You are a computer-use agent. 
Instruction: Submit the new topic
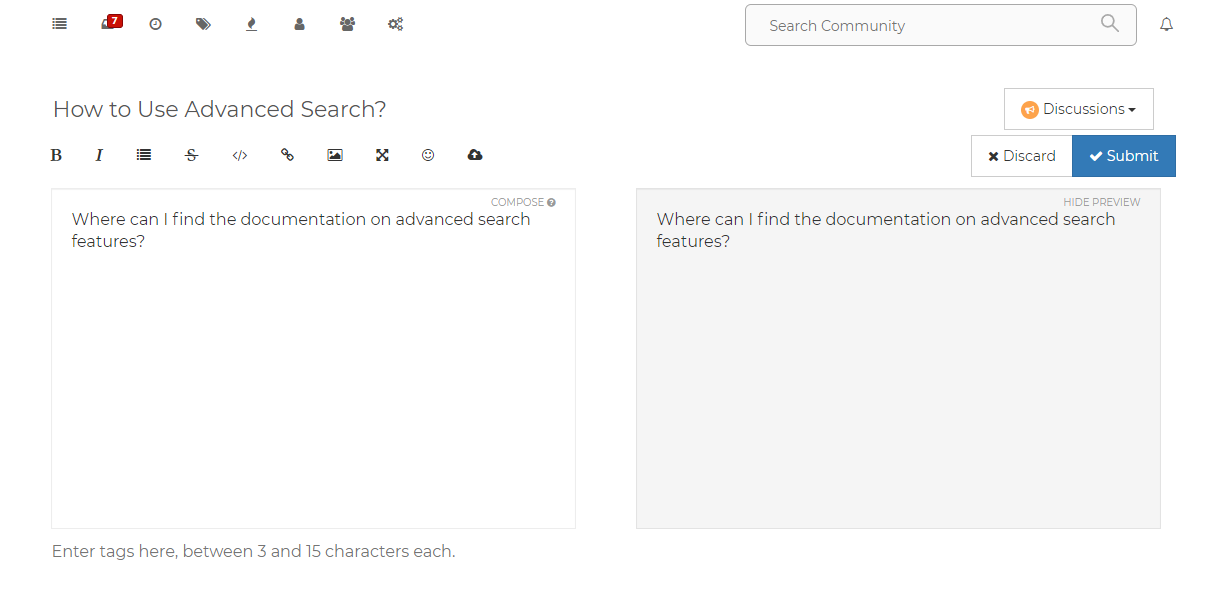pos(1124,156)
